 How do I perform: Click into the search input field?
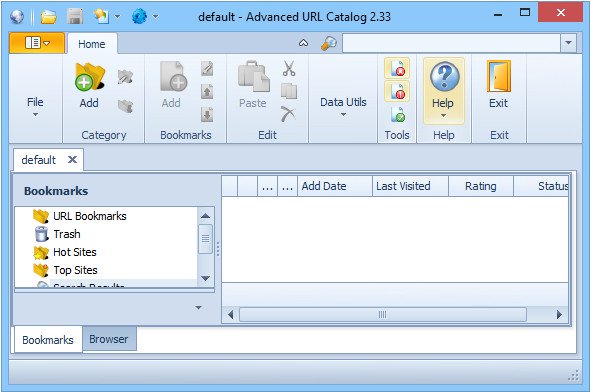(451, 43)
